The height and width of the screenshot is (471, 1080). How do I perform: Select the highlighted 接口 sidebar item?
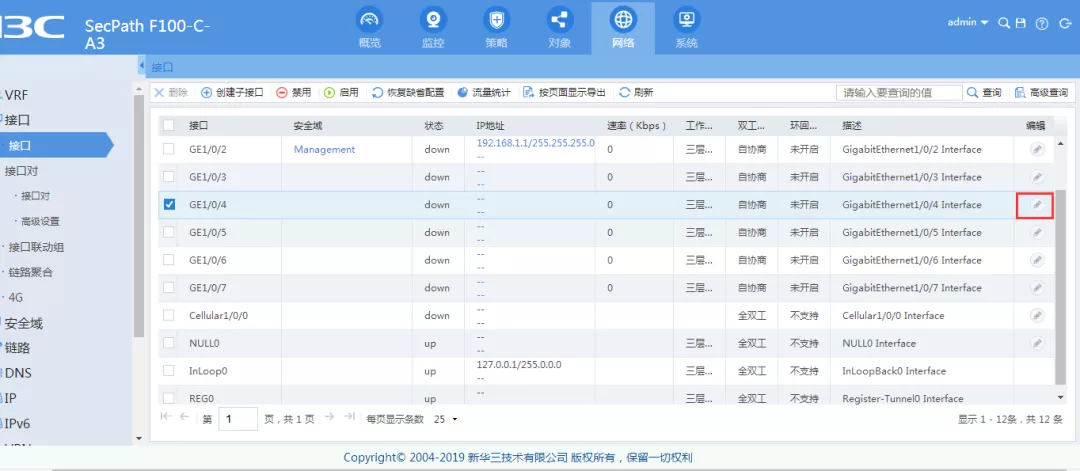(55, 145)
